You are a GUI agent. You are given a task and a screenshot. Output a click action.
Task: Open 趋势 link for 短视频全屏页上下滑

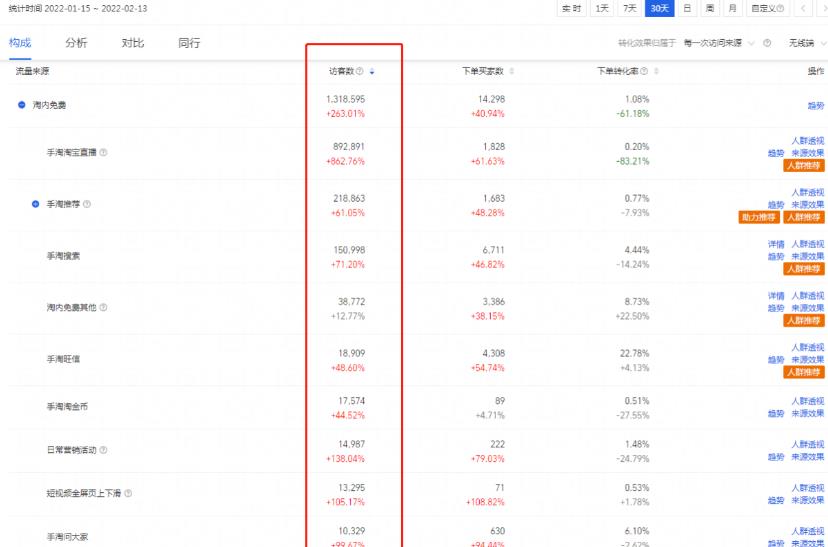pos(776,500)
